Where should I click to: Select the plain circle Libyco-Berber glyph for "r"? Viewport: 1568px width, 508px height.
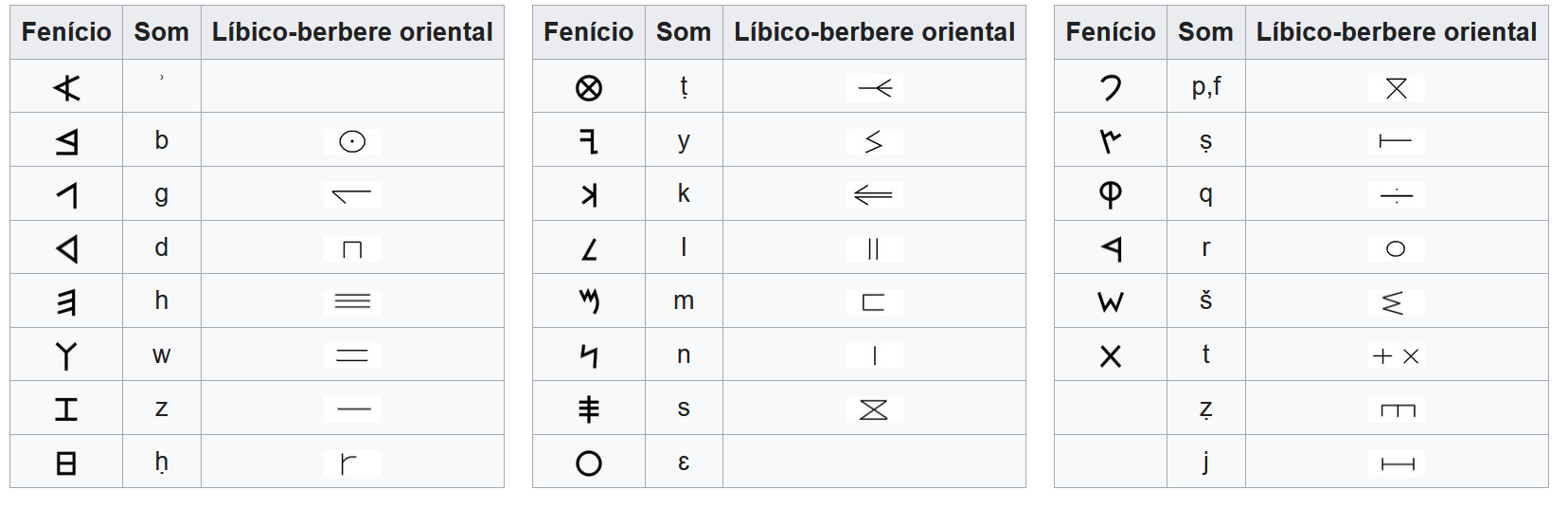pyautogui.click(x=1396, y=248)
